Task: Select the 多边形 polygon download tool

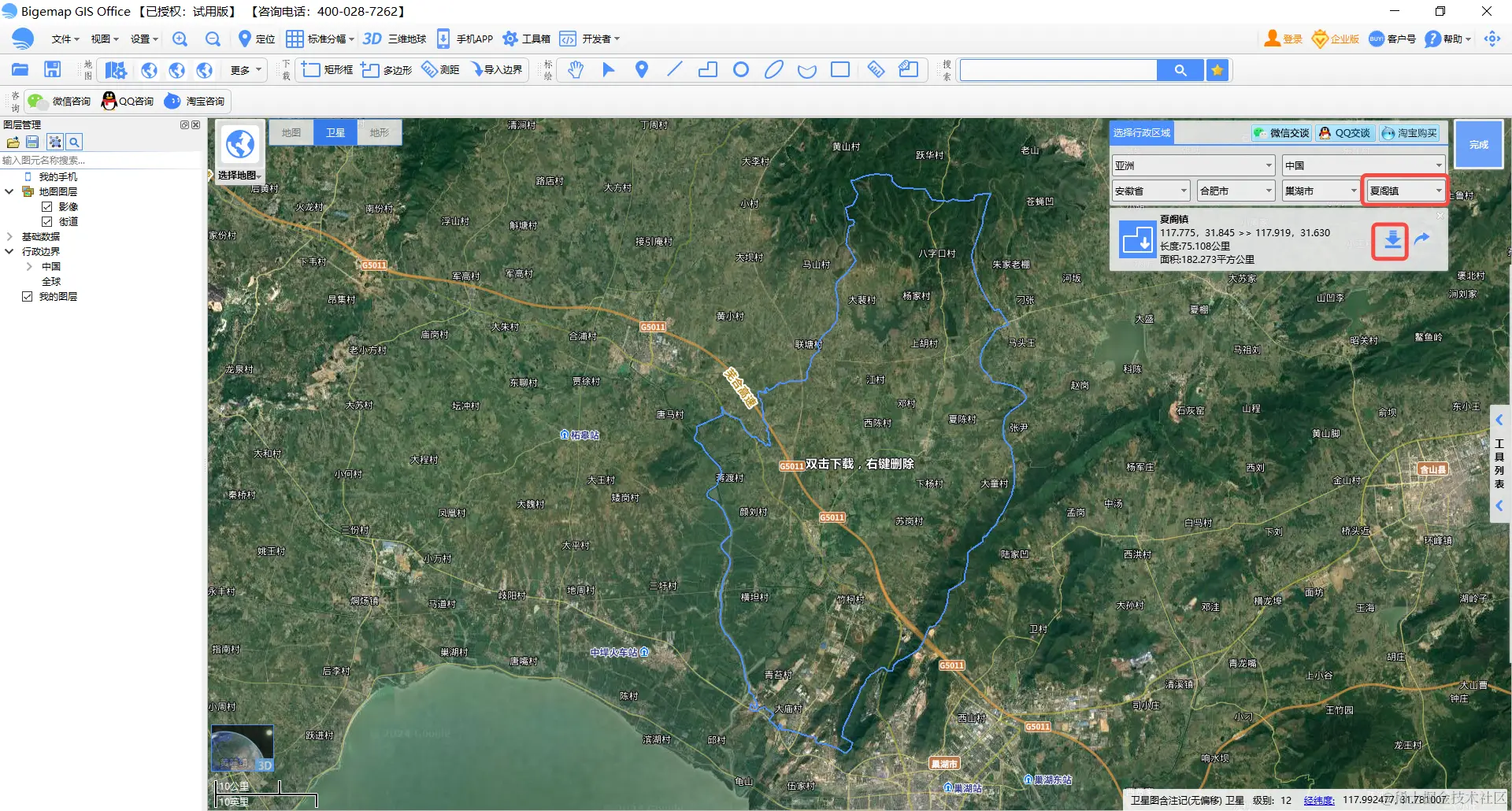Action: 387,70
